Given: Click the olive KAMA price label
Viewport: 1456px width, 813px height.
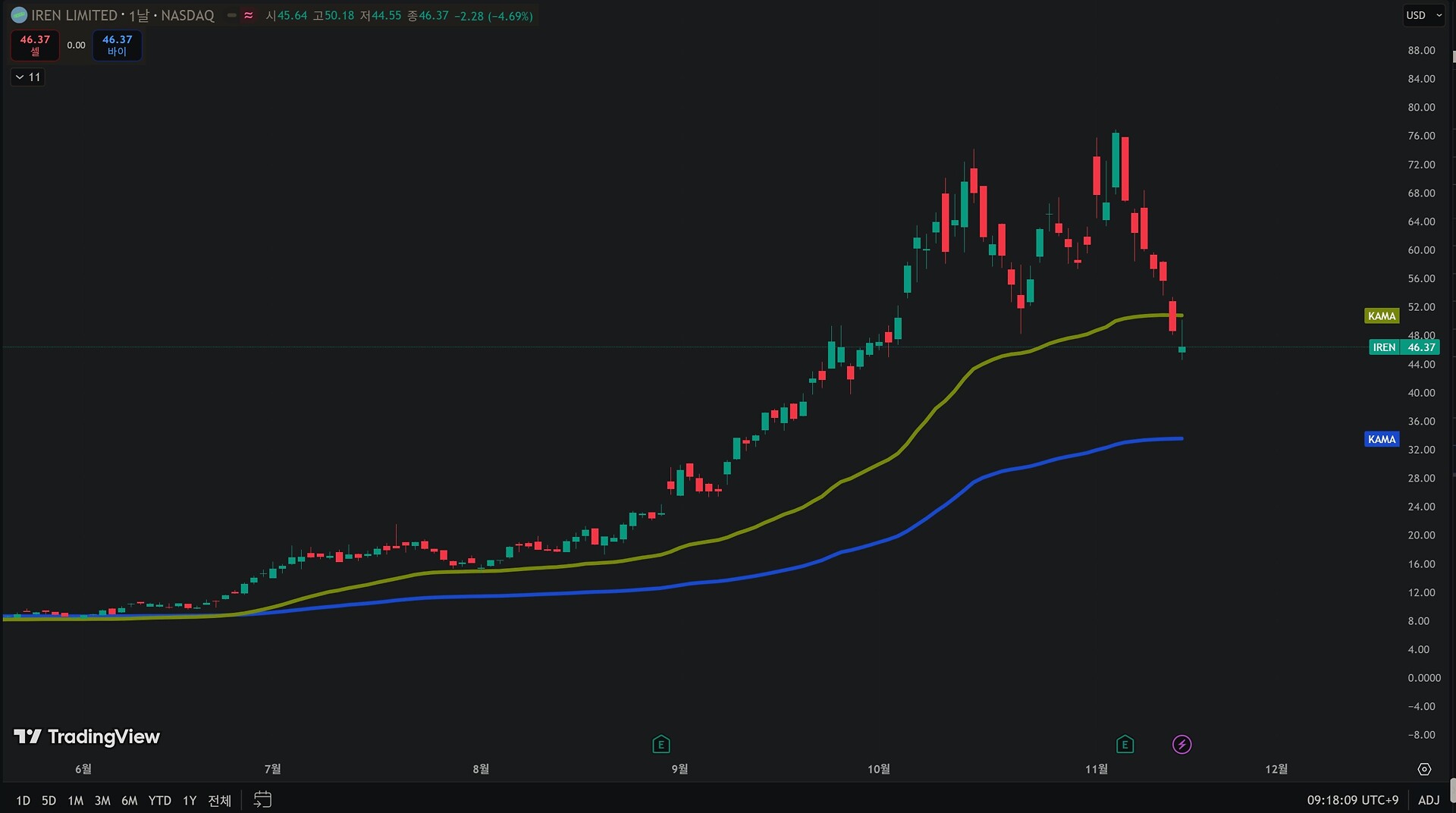Looking at the screenshot, I should [1382, 316].
